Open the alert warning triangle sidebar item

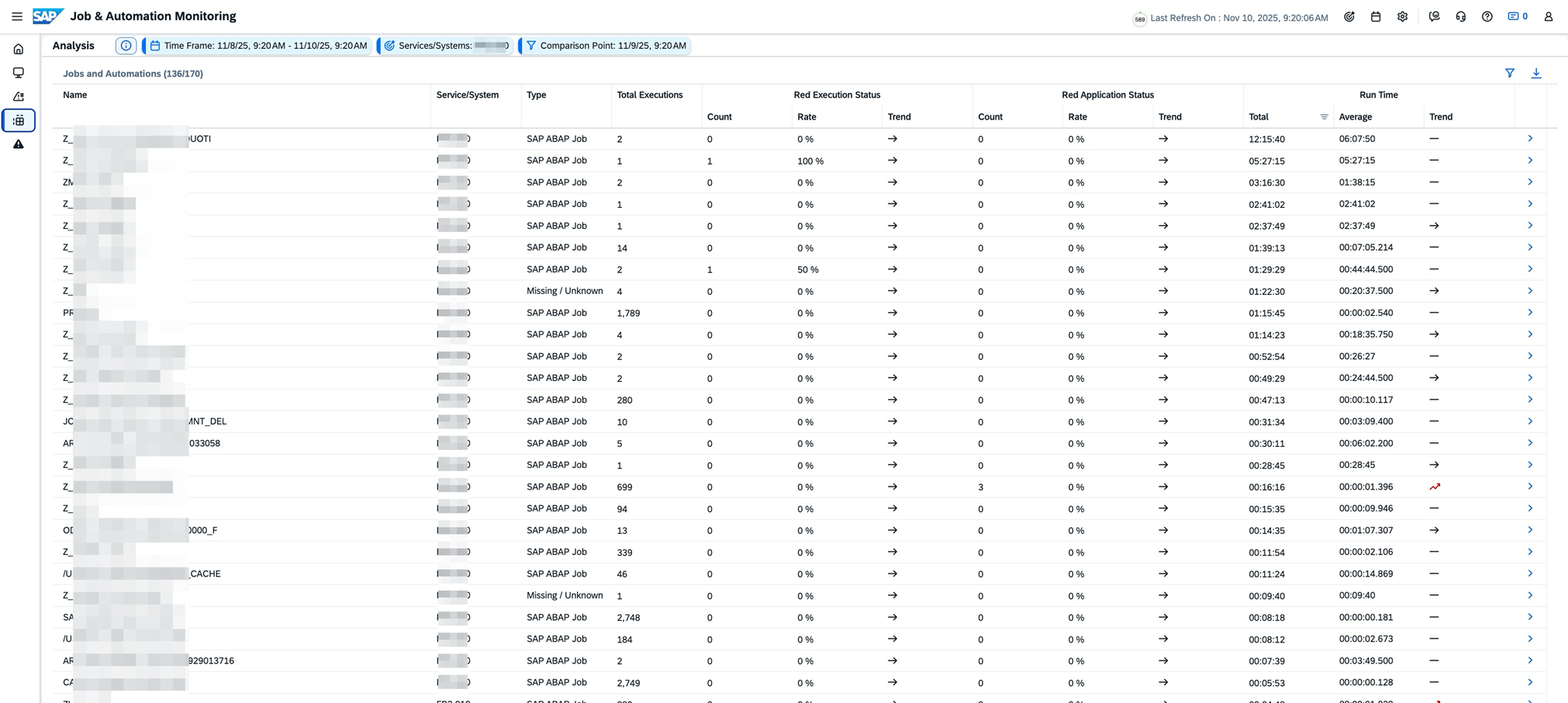pos(19,144)
